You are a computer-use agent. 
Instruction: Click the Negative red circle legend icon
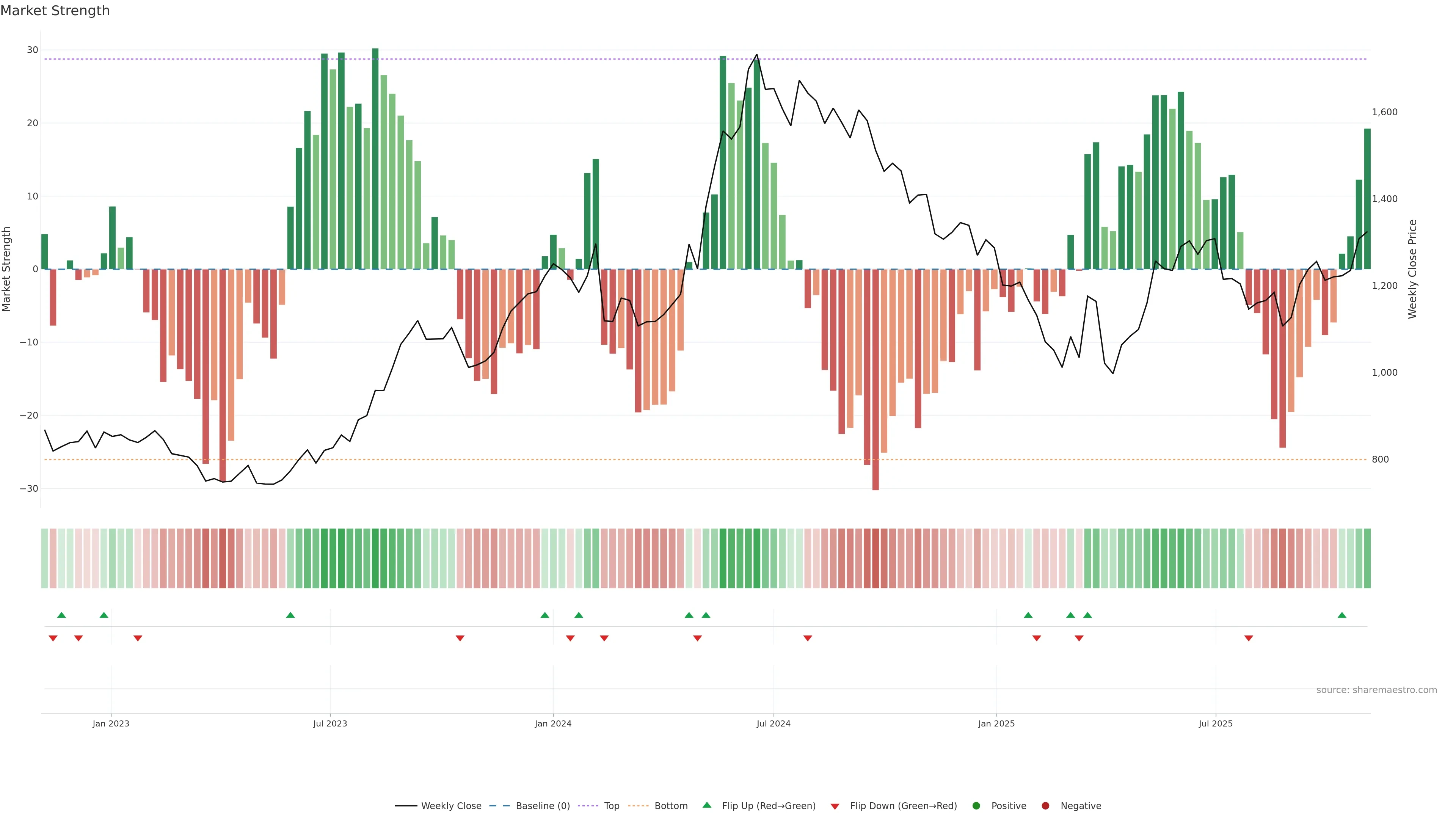[1045, 805]
